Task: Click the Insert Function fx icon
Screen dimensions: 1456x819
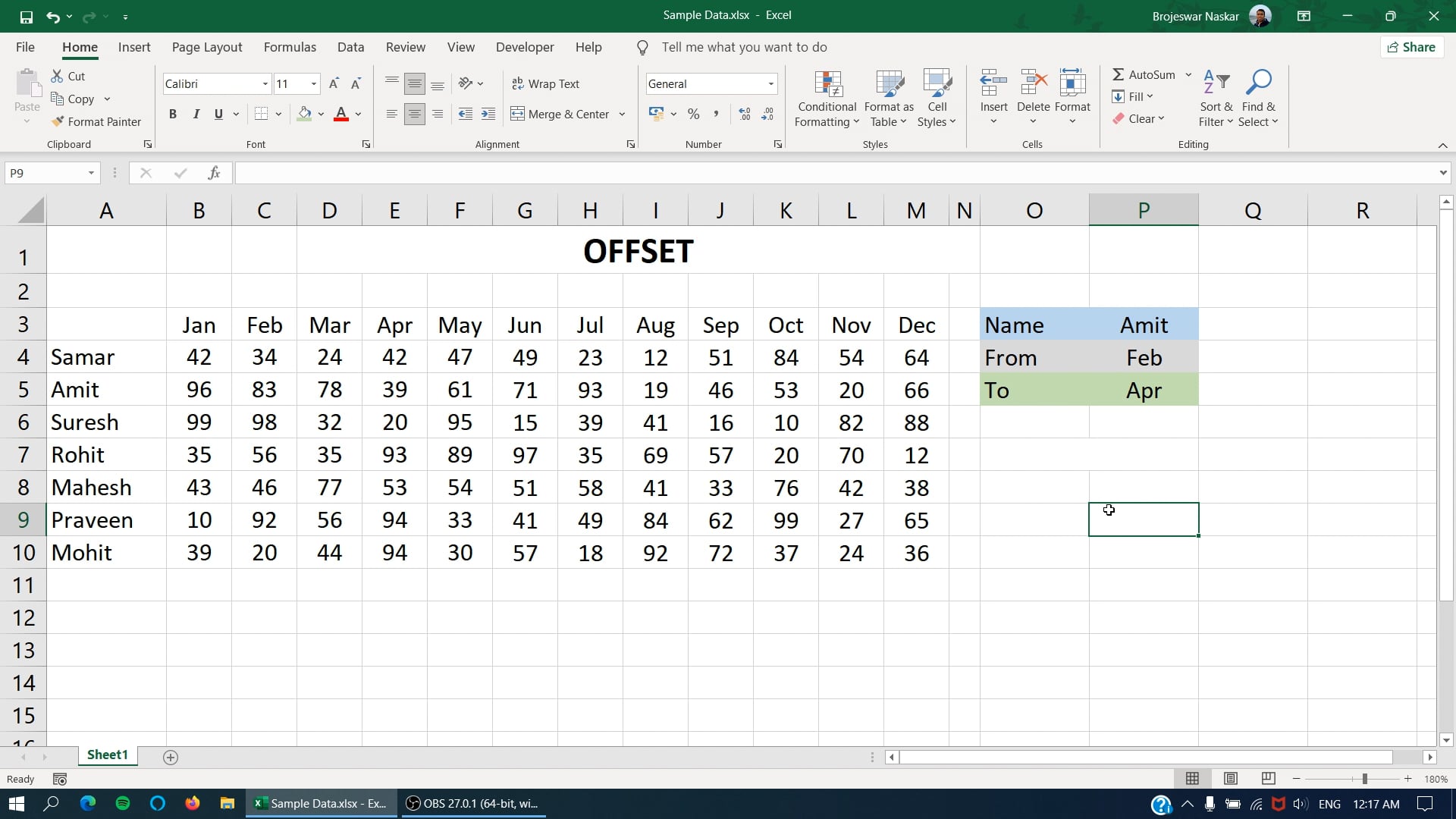Action: (x=214, y=173)
